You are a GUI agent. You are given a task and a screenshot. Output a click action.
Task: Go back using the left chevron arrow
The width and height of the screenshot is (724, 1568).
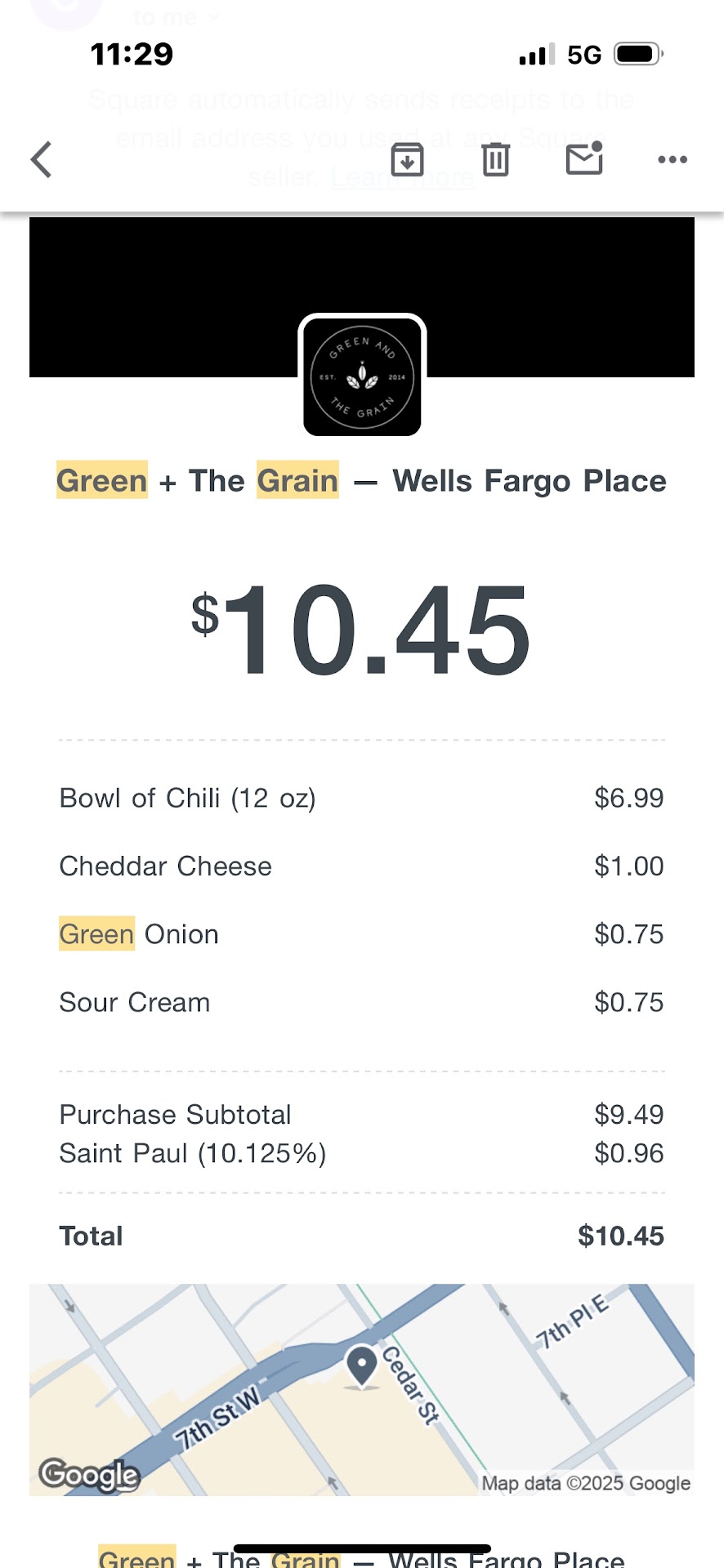pyautogui.click(x=42, y=159)
